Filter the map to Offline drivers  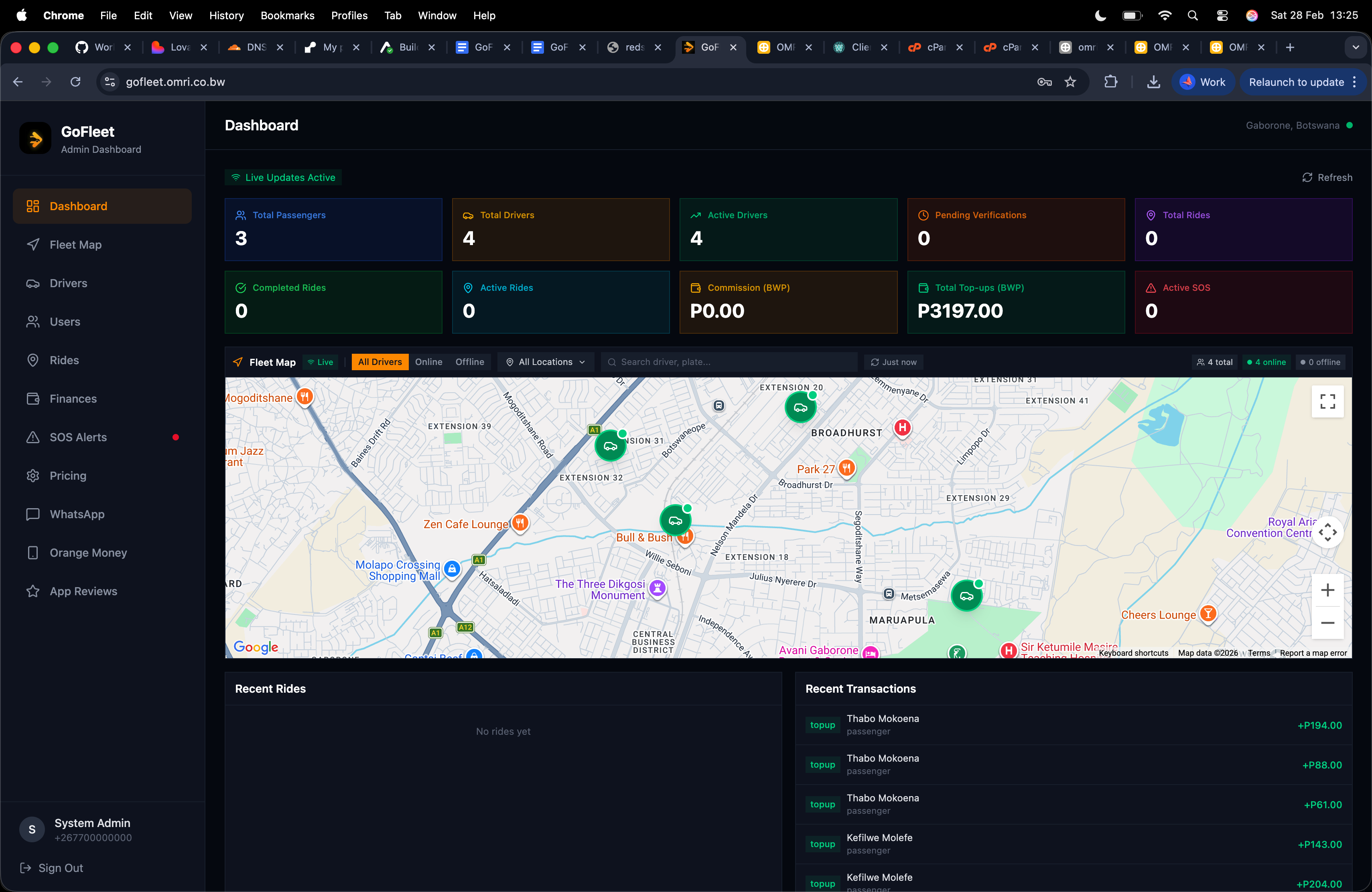[x=470, y=362]
